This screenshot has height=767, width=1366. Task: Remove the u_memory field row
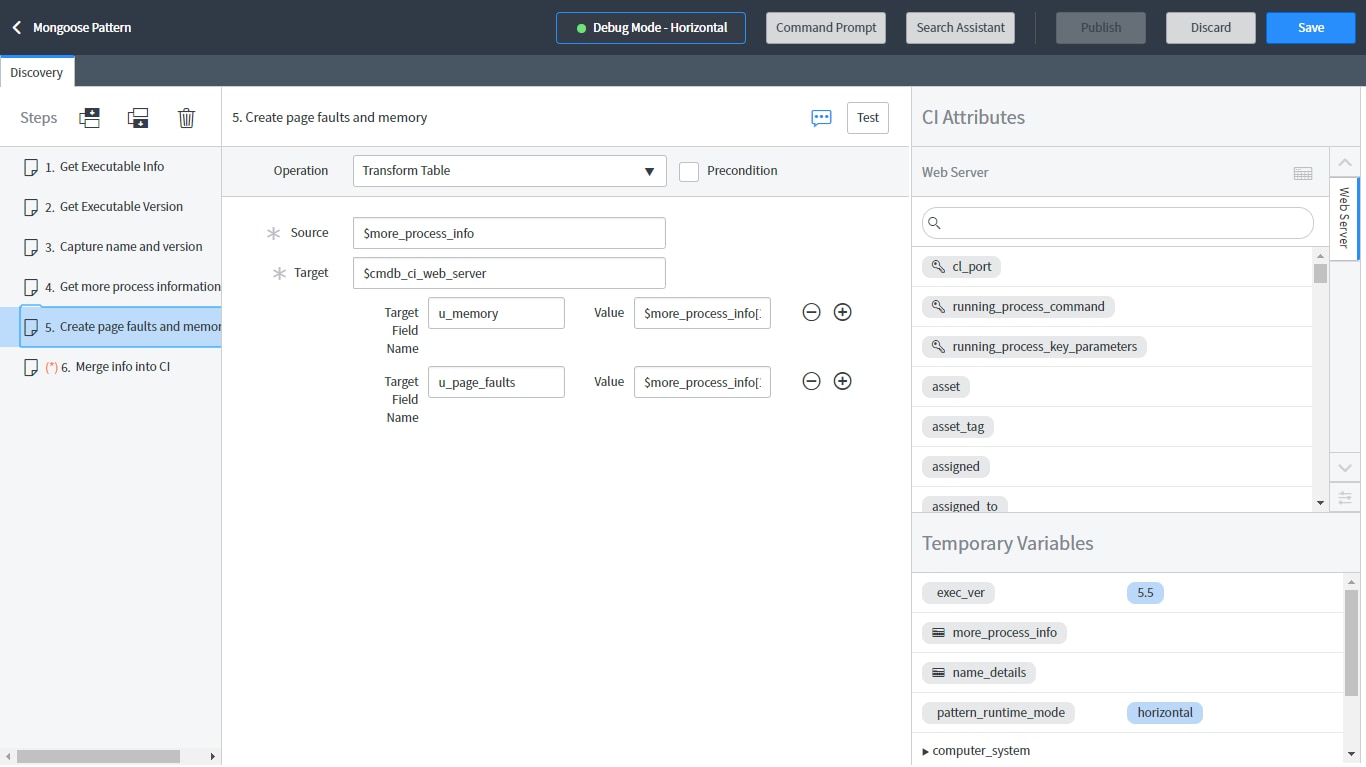click(x=812, y=312)
